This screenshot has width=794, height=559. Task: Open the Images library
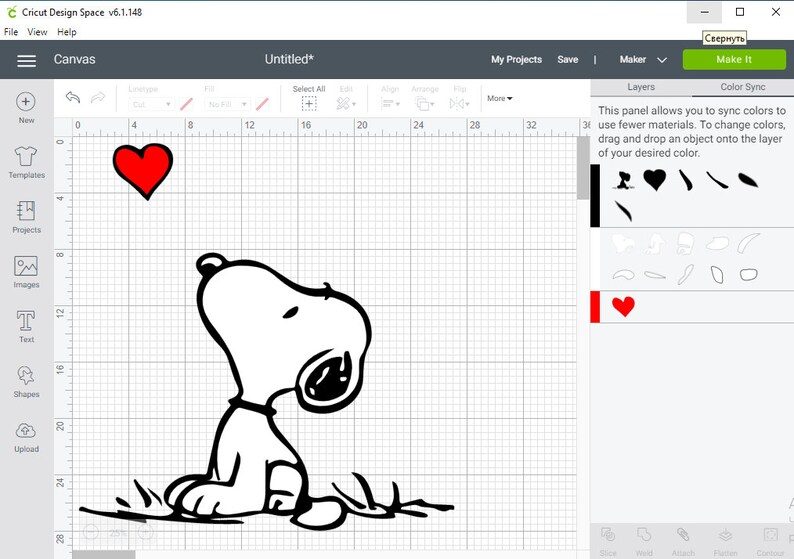[26, 272]
